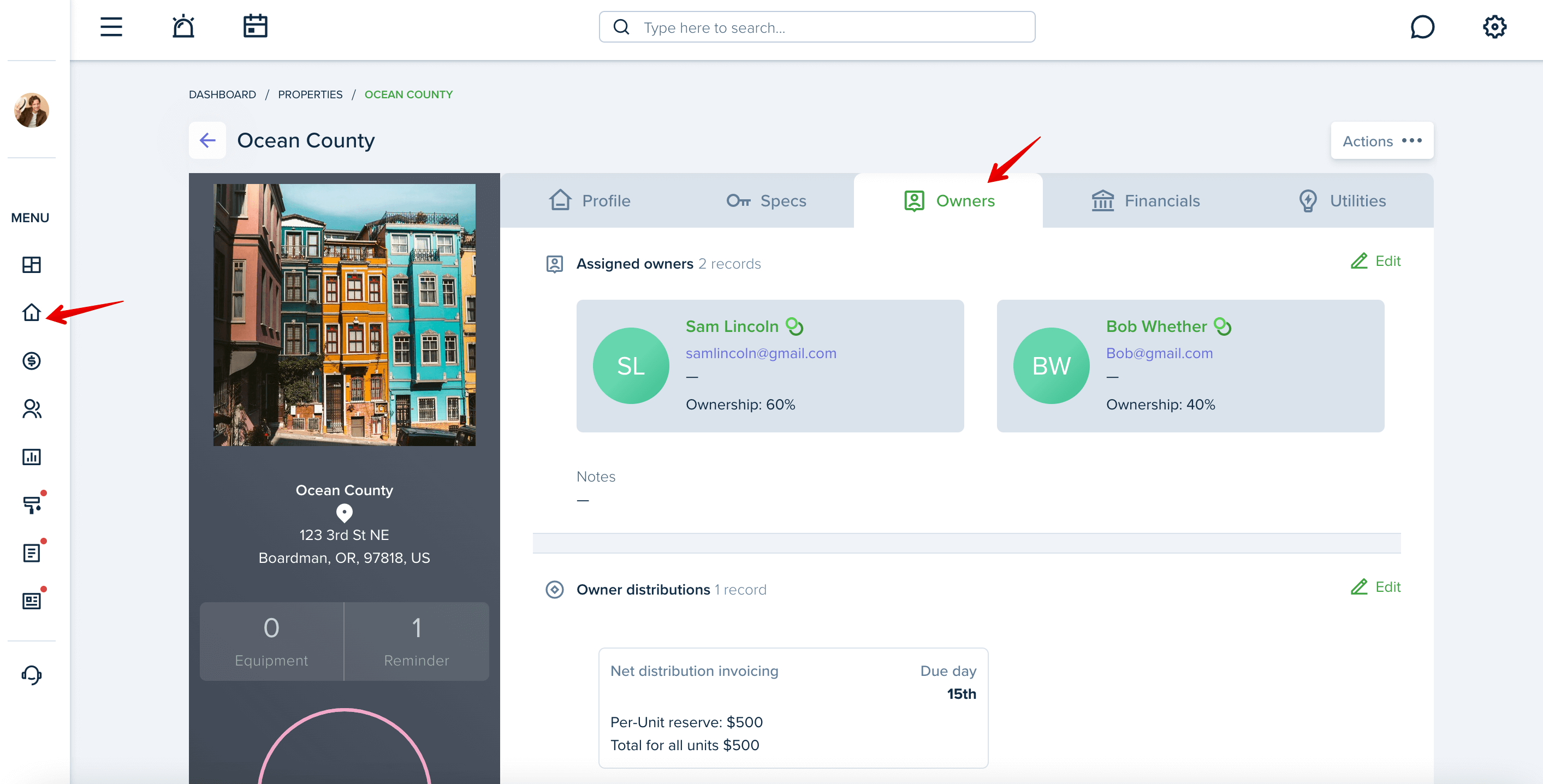Open Sam Lincoln owner profile link
Viewport: 1543px width, 784px height.
(732, 326)
